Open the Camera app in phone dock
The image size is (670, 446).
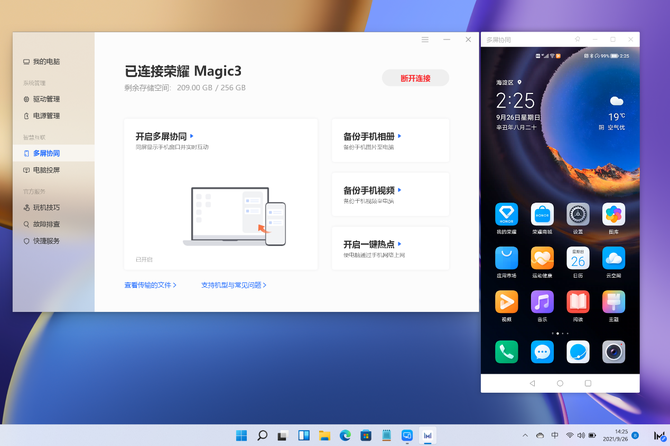[x=613, y=351]
